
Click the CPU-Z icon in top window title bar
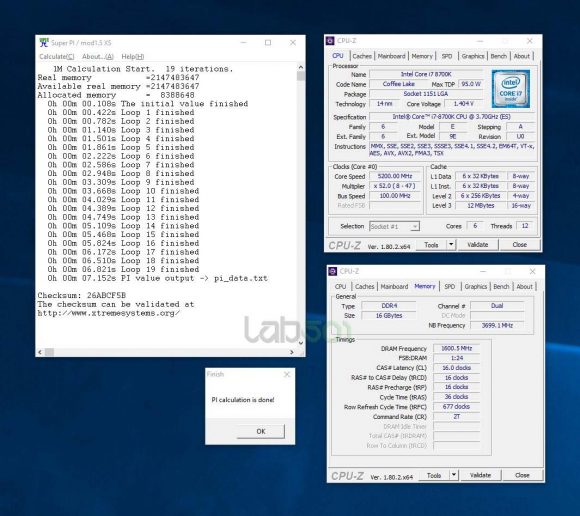pyautogui.click(x=330, y=41)
